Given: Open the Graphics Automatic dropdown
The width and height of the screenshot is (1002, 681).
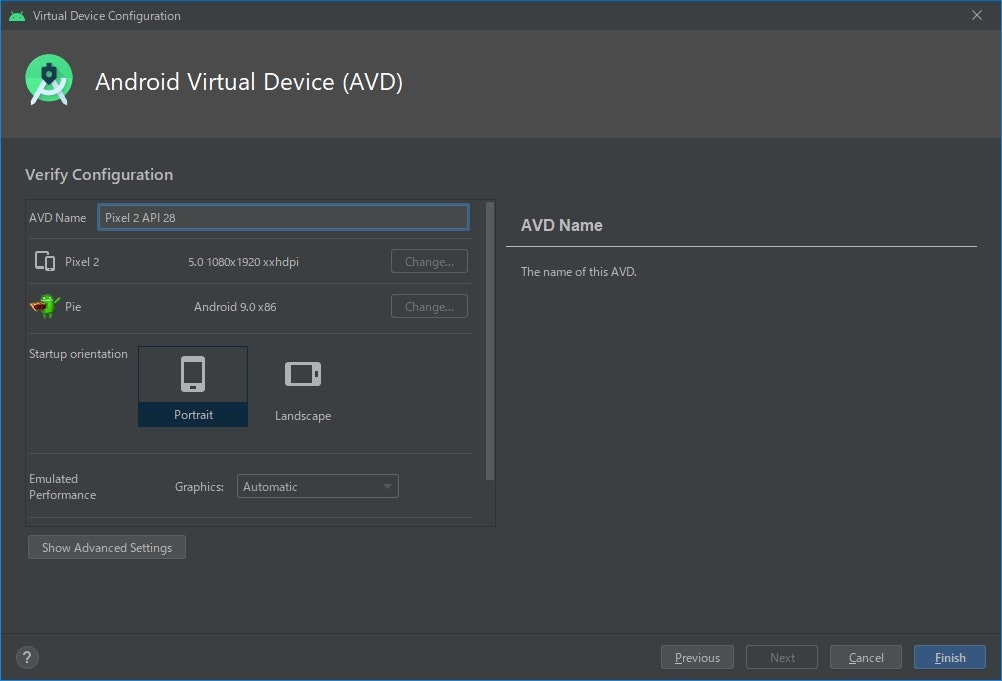Looking at the screenshot, I should tap(318, 486).
